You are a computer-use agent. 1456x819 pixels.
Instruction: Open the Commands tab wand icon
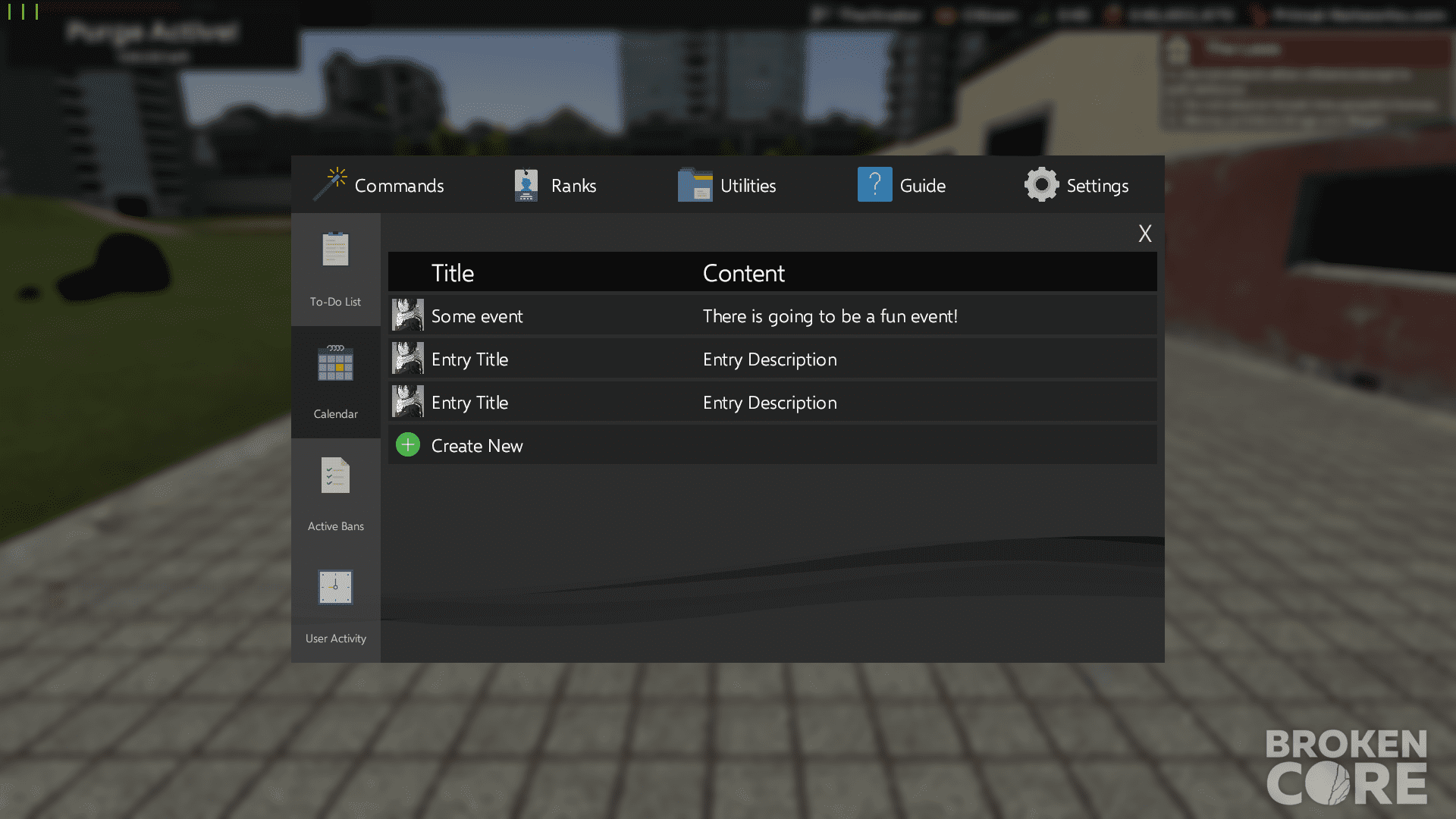[330, 184]
